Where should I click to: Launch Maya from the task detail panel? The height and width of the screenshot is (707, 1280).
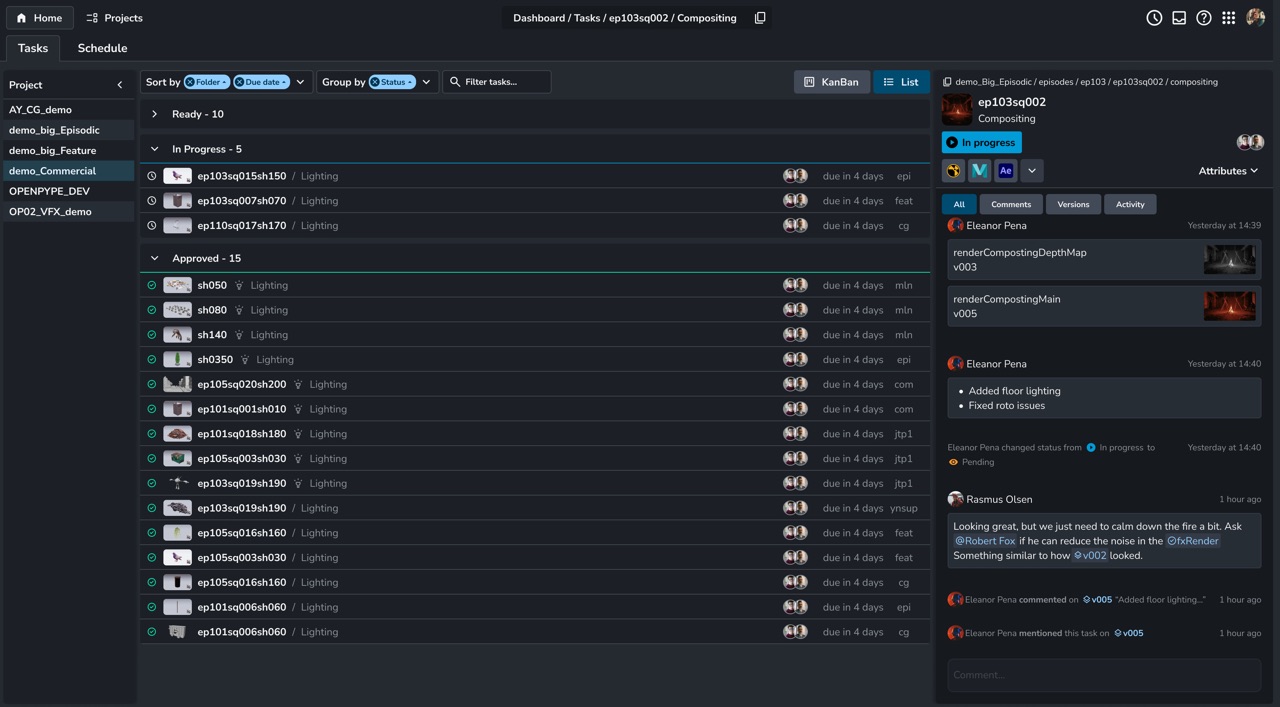[979, 170]
